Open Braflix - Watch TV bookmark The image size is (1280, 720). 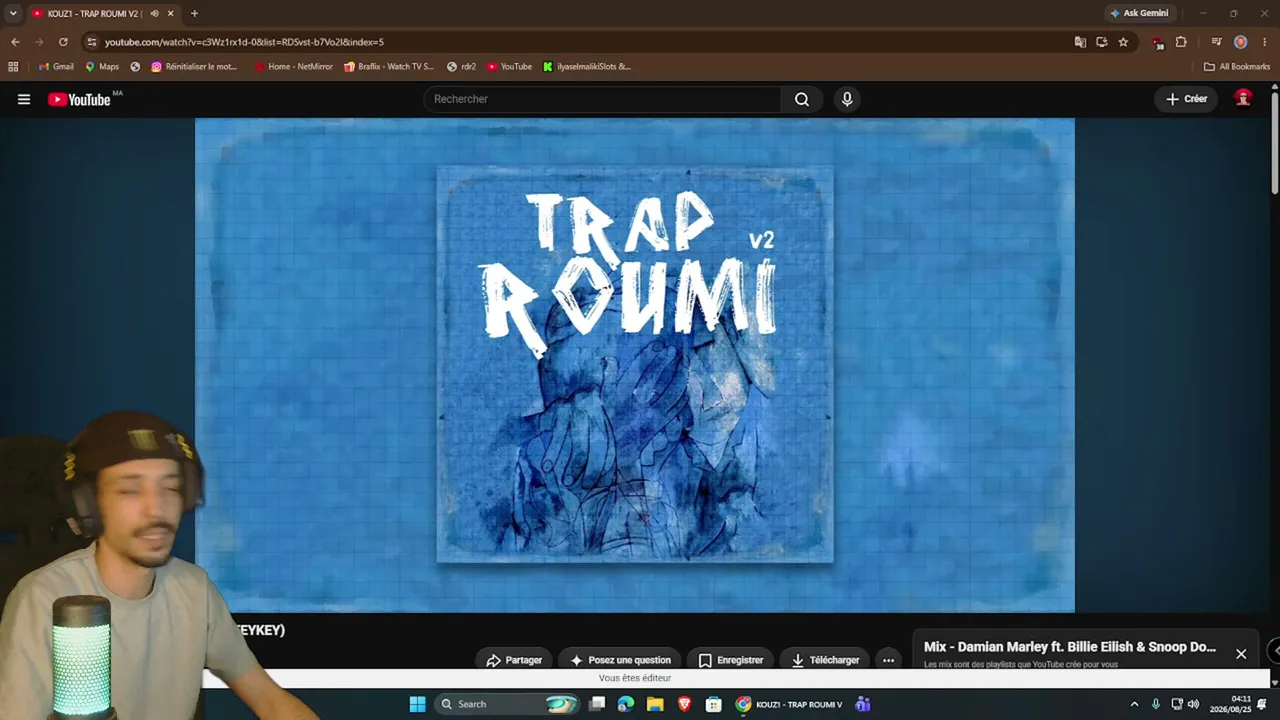[x=389, y=67]
